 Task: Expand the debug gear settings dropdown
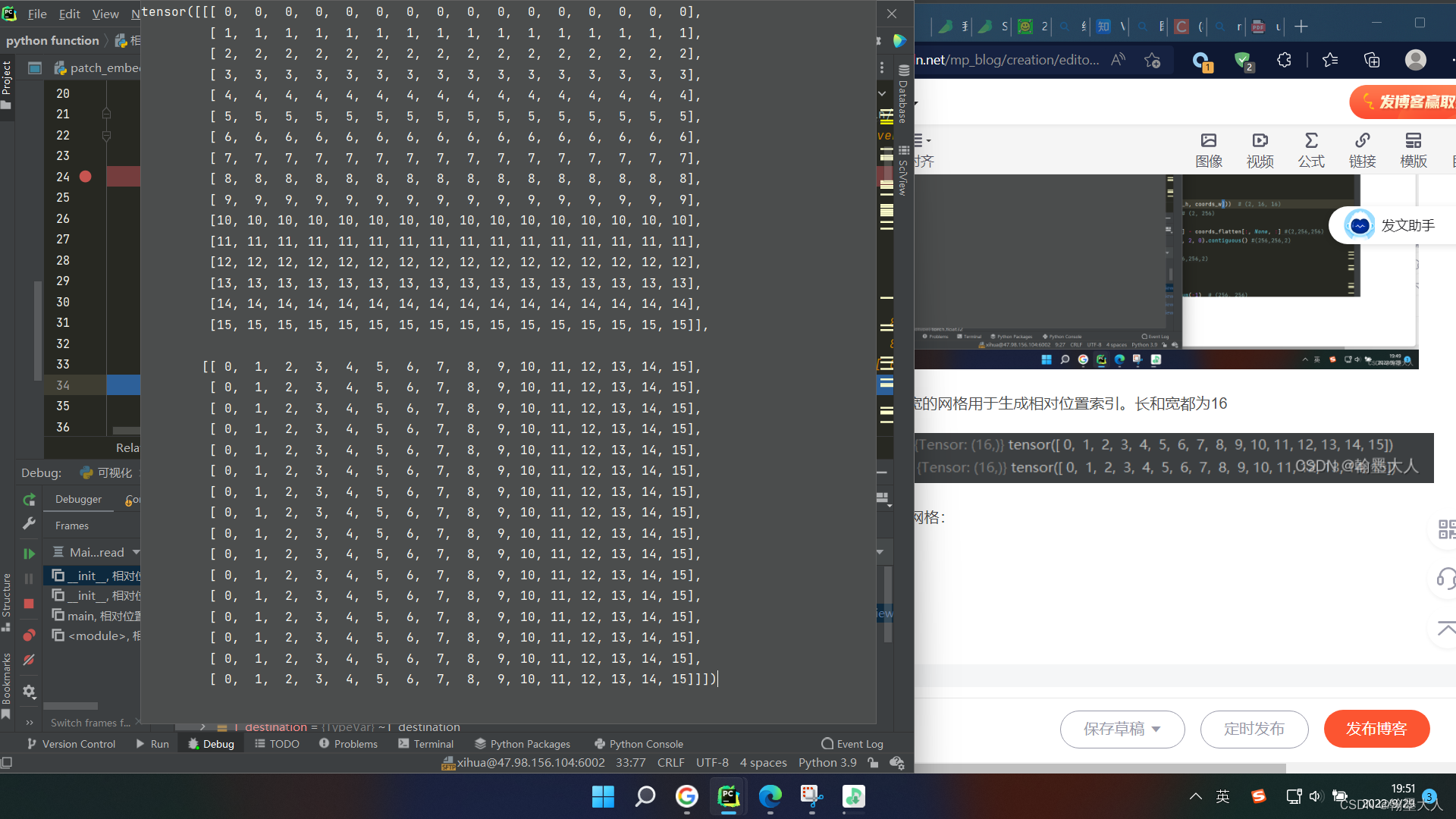coord(29,692)
